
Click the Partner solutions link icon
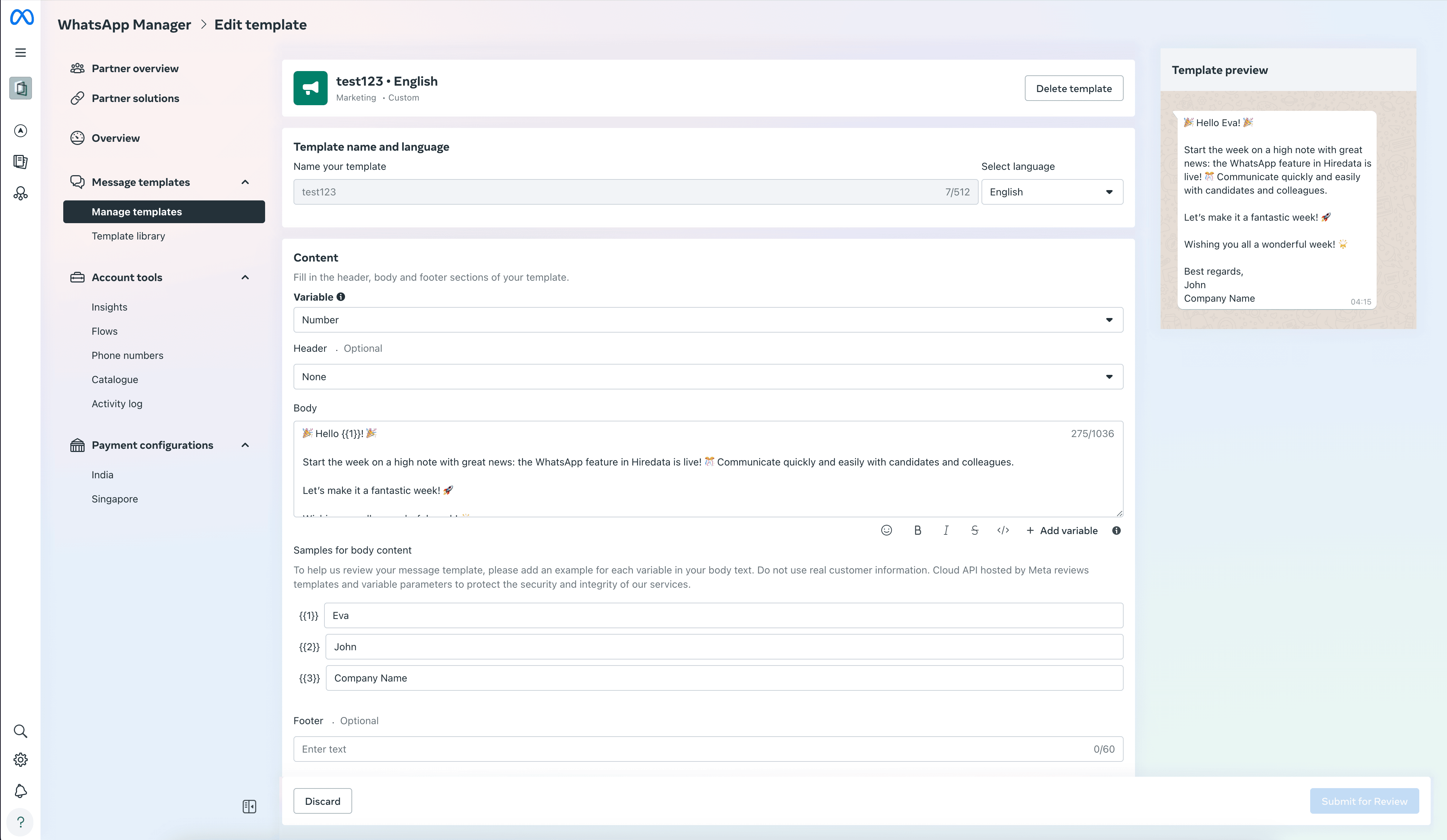(x=77, y=98)
